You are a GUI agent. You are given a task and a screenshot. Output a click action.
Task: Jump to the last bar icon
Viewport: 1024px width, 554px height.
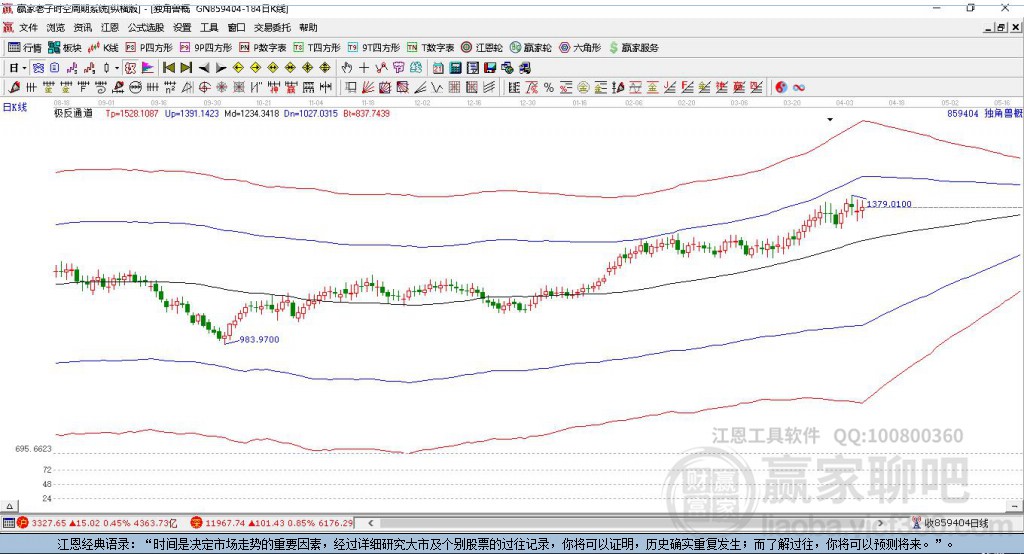(186, 68)
